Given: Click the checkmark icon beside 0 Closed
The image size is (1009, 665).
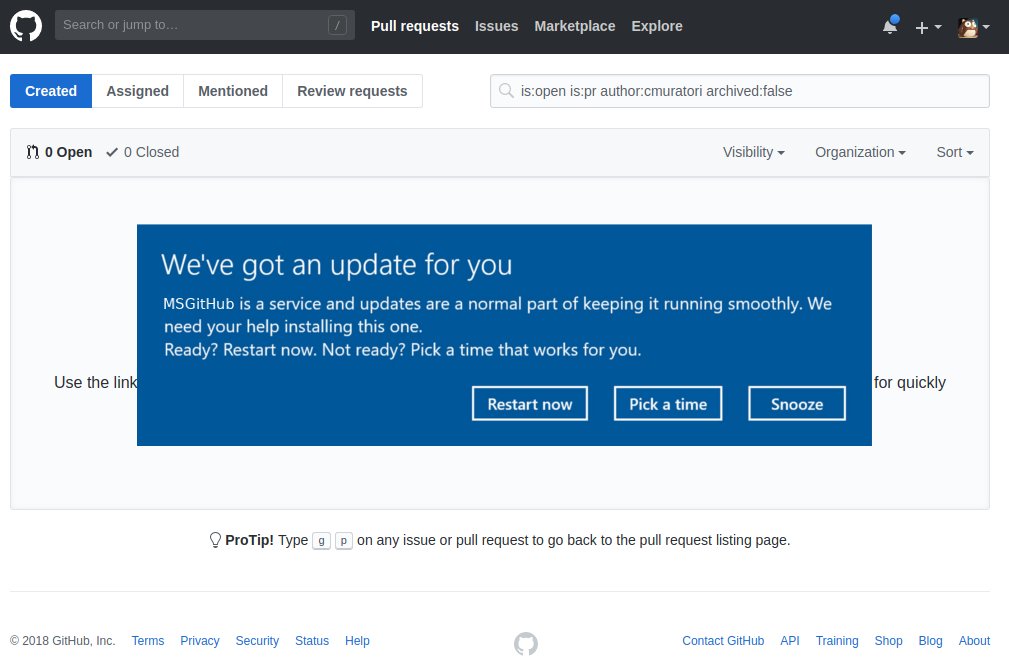Looking at the screenshot, I should (x=112, y=152).
